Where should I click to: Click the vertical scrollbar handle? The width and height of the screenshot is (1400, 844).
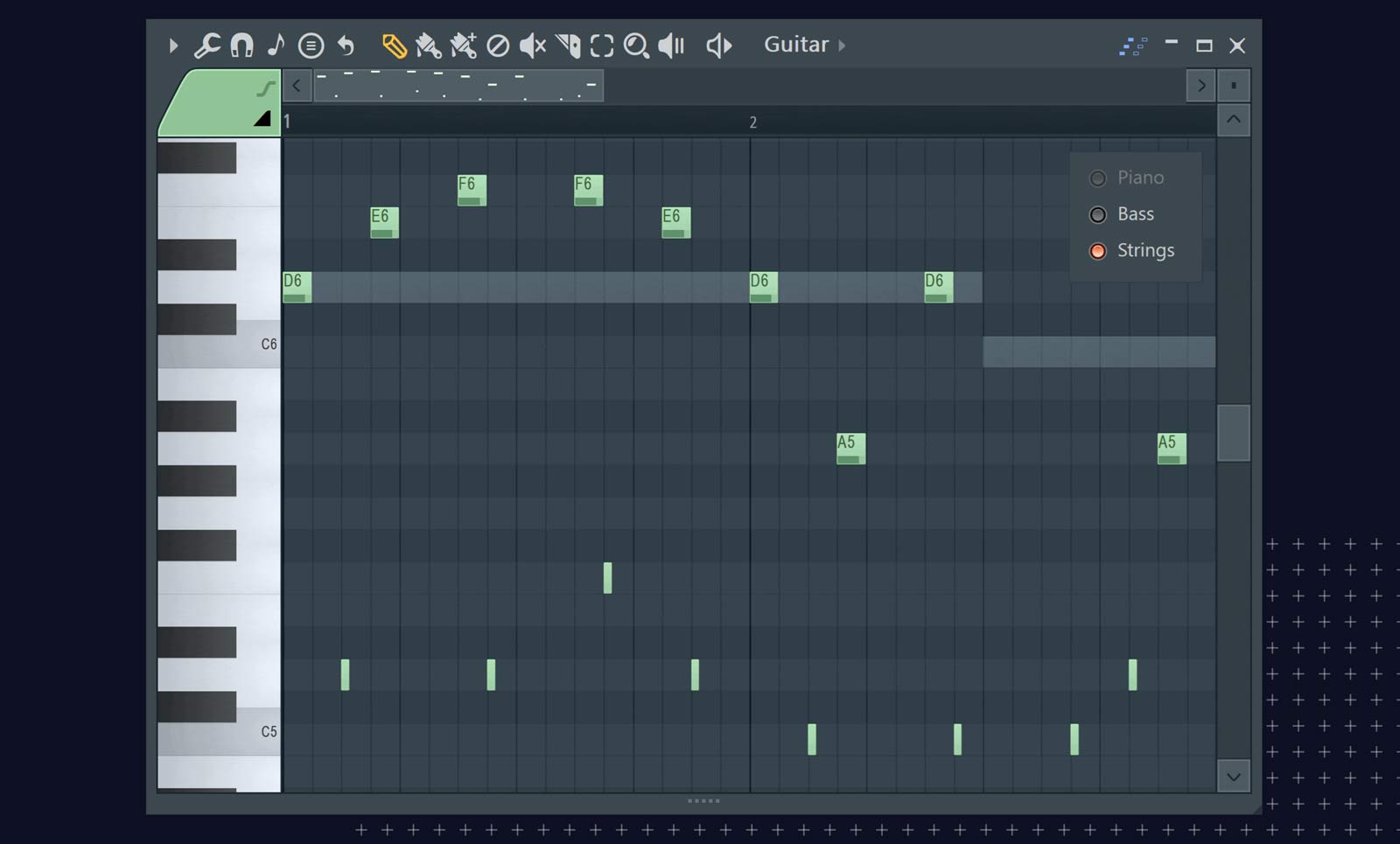point(1233,432)
